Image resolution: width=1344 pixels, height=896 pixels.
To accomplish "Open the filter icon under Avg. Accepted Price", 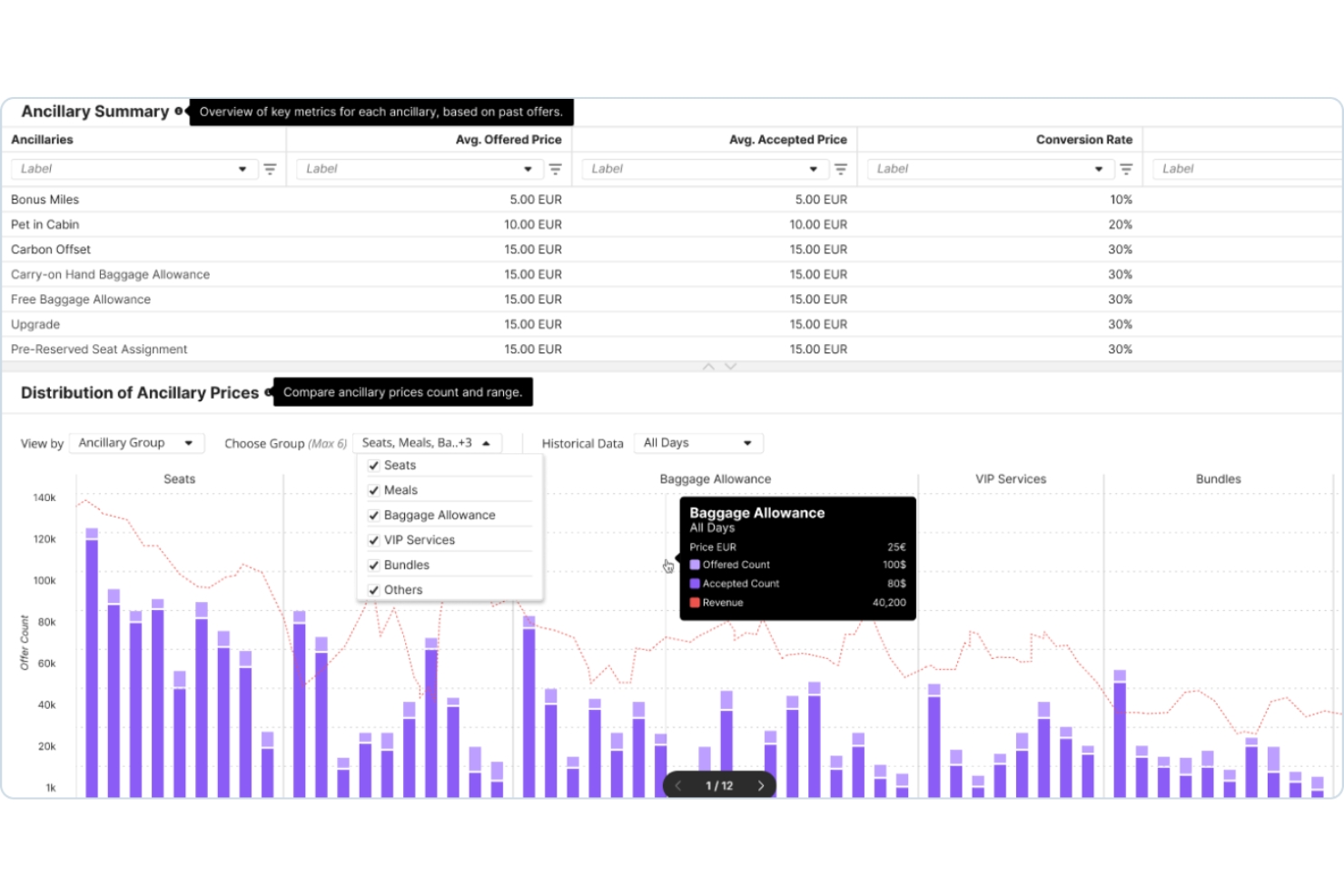I will click(x=841, y=169).
